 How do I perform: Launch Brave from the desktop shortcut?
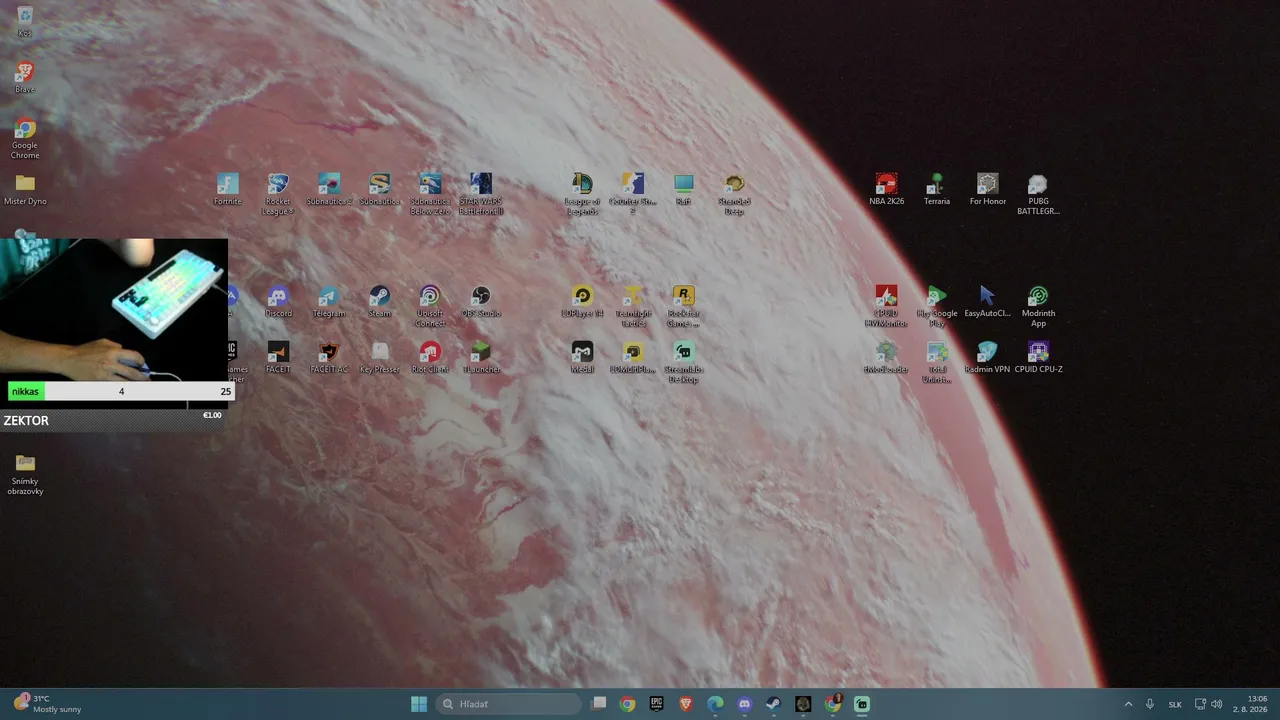tap(25, 78)
